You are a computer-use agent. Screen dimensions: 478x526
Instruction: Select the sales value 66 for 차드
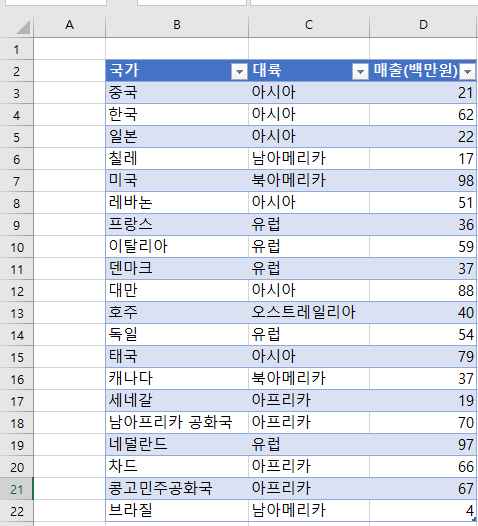pos(423,467)
